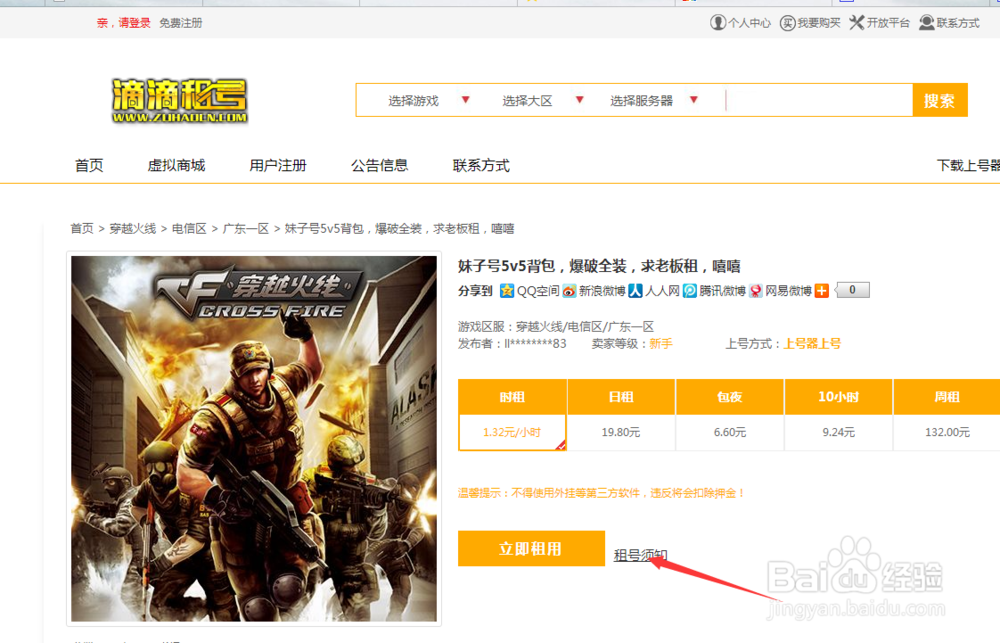The width and height of the screenshot is (1000, 643).
Task: Share to 人人网 icon
Action: click(654, 291)
